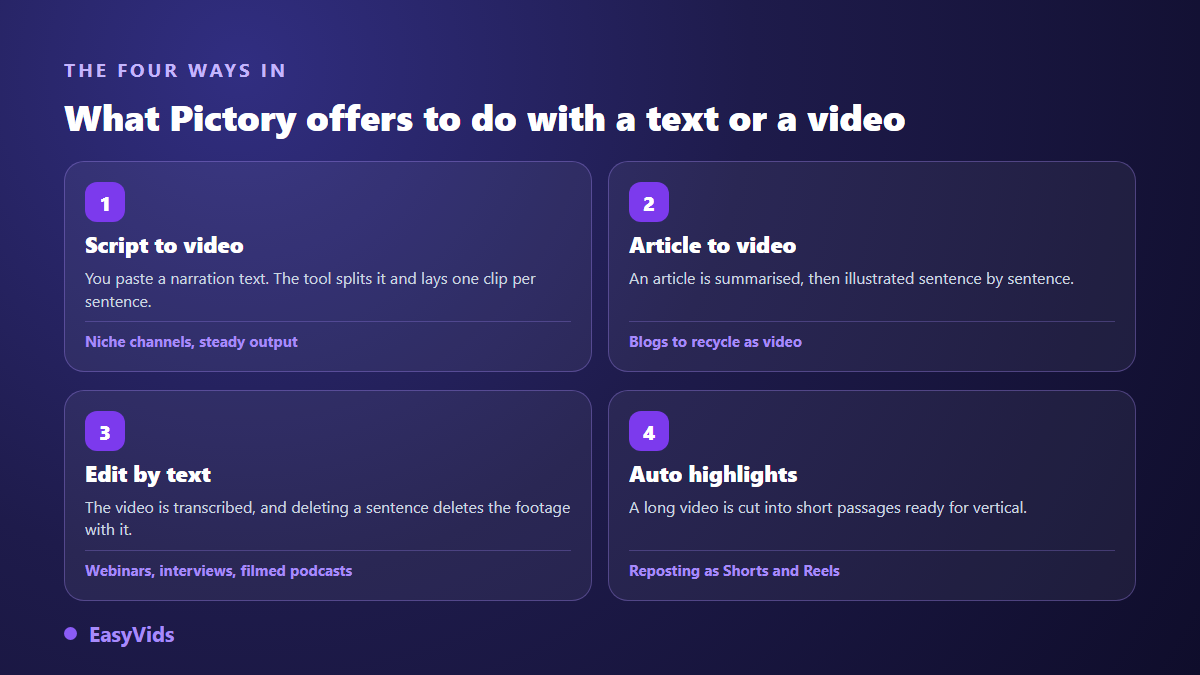The image size is (1200, 675).
Task: Click 'Niche channels, steady output' text
Action: [x=191, y=342]
